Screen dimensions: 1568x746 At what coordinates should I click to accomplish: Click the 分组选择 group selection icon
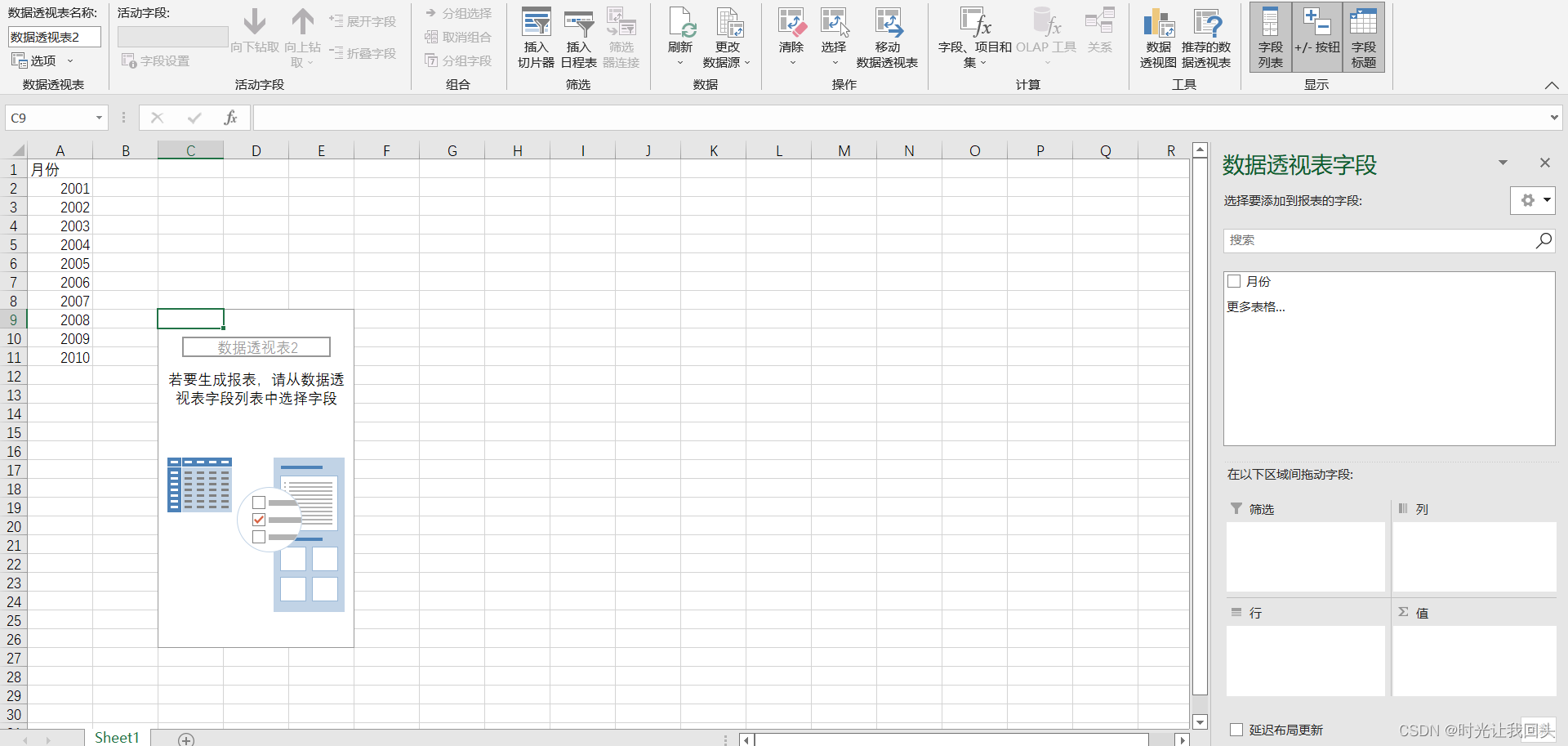[431, 13]
